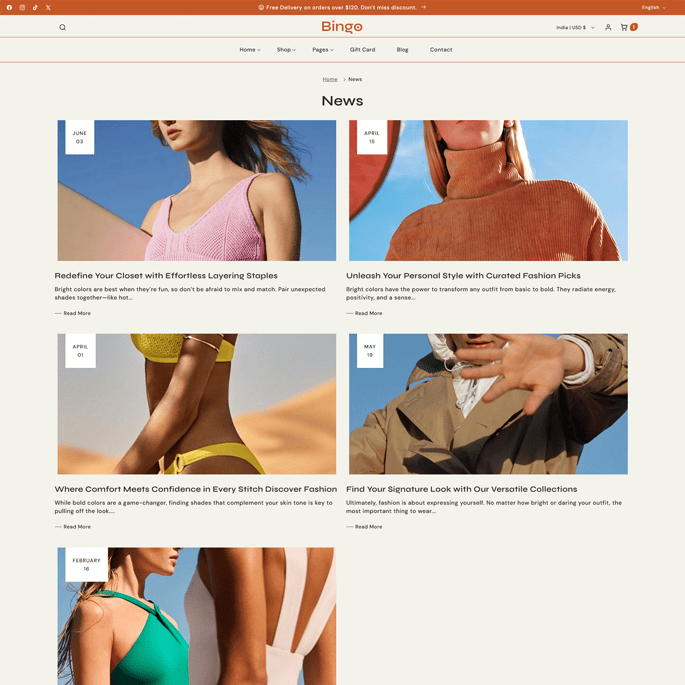Click the pink knit top article image
This screenshot has width=685, height=685.
[x=197, y=190]
